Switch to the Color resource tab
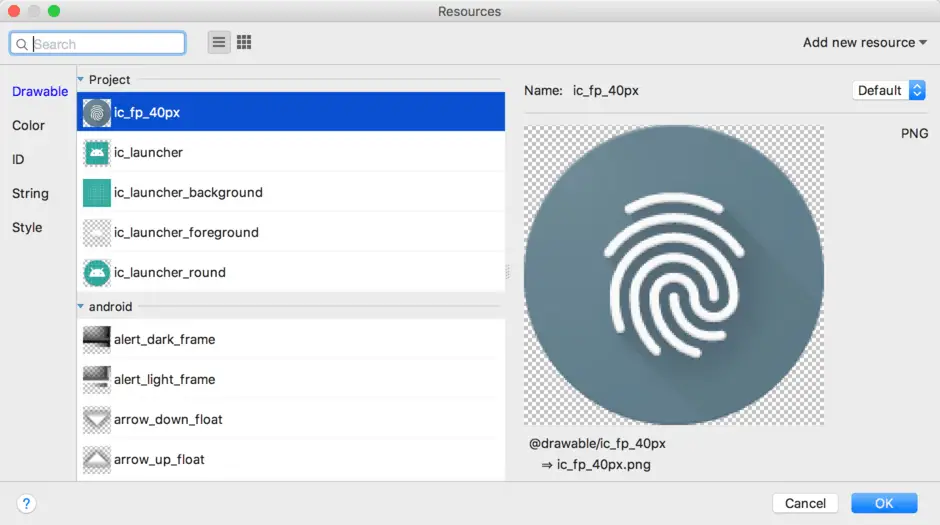This screenshot has width=940, height=525. [28, 125]
